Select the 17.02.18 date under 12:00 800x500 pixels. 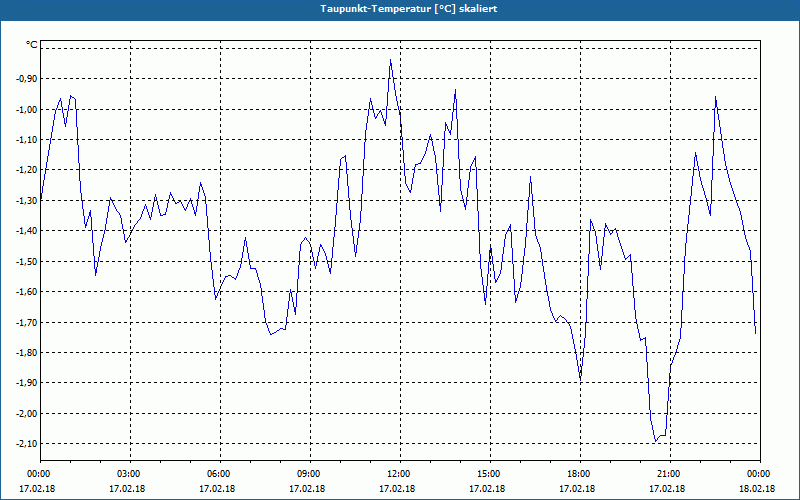[397, 488]
